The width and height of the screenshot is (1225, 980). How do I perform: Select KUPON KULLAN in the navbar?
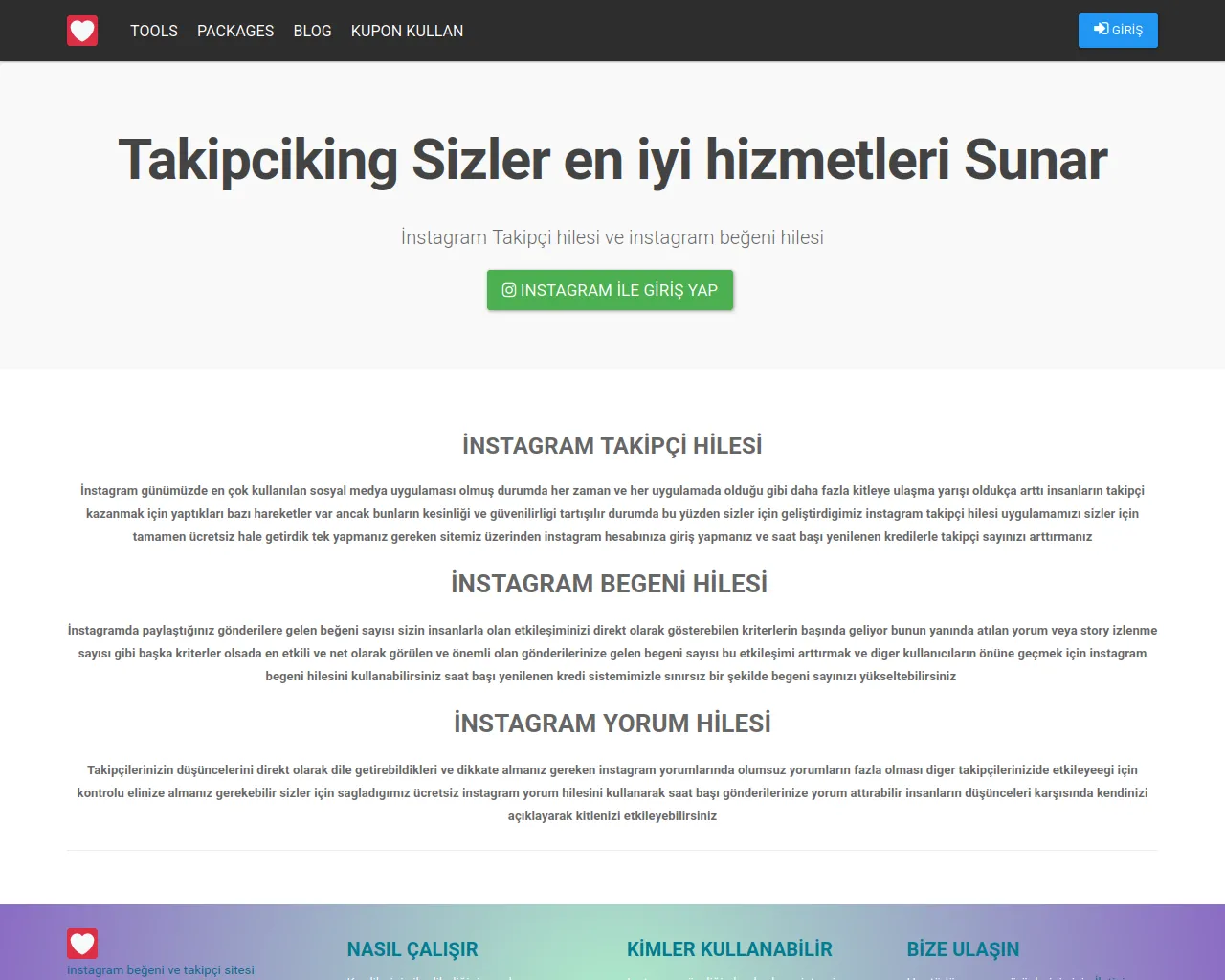(x=407, y=31)
